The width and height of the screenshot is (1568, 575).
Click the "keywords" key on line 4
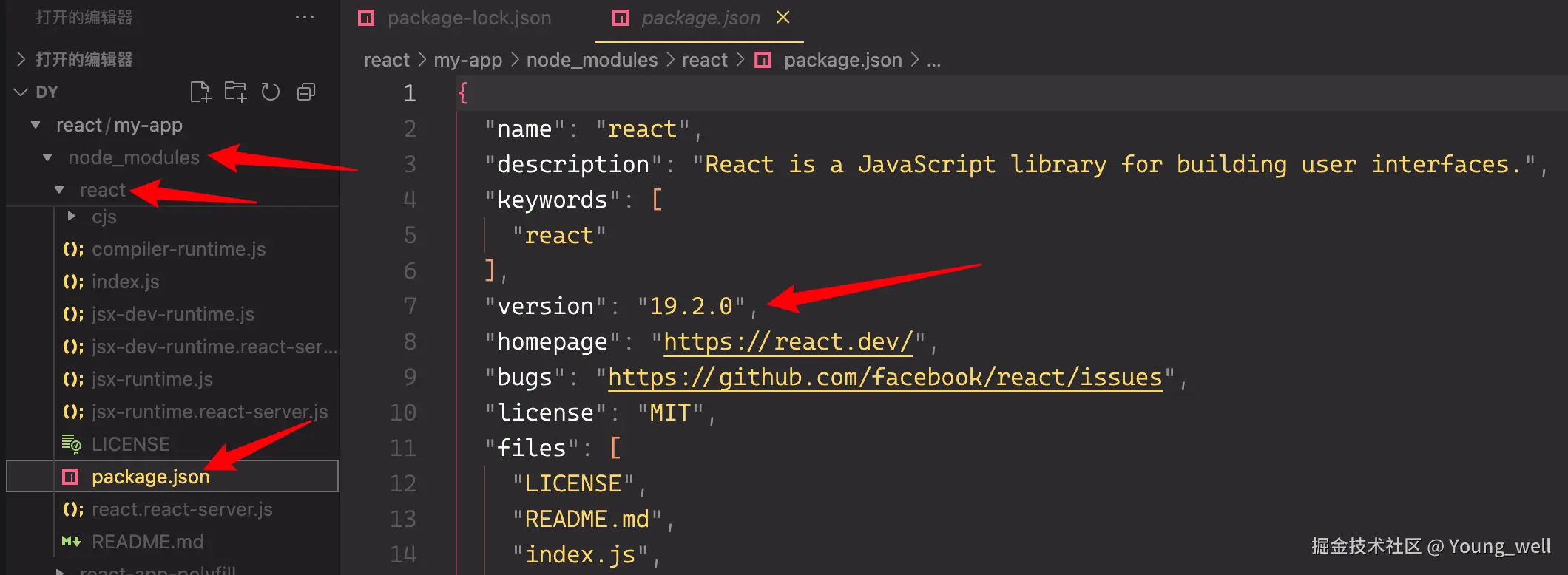point(552,200)
